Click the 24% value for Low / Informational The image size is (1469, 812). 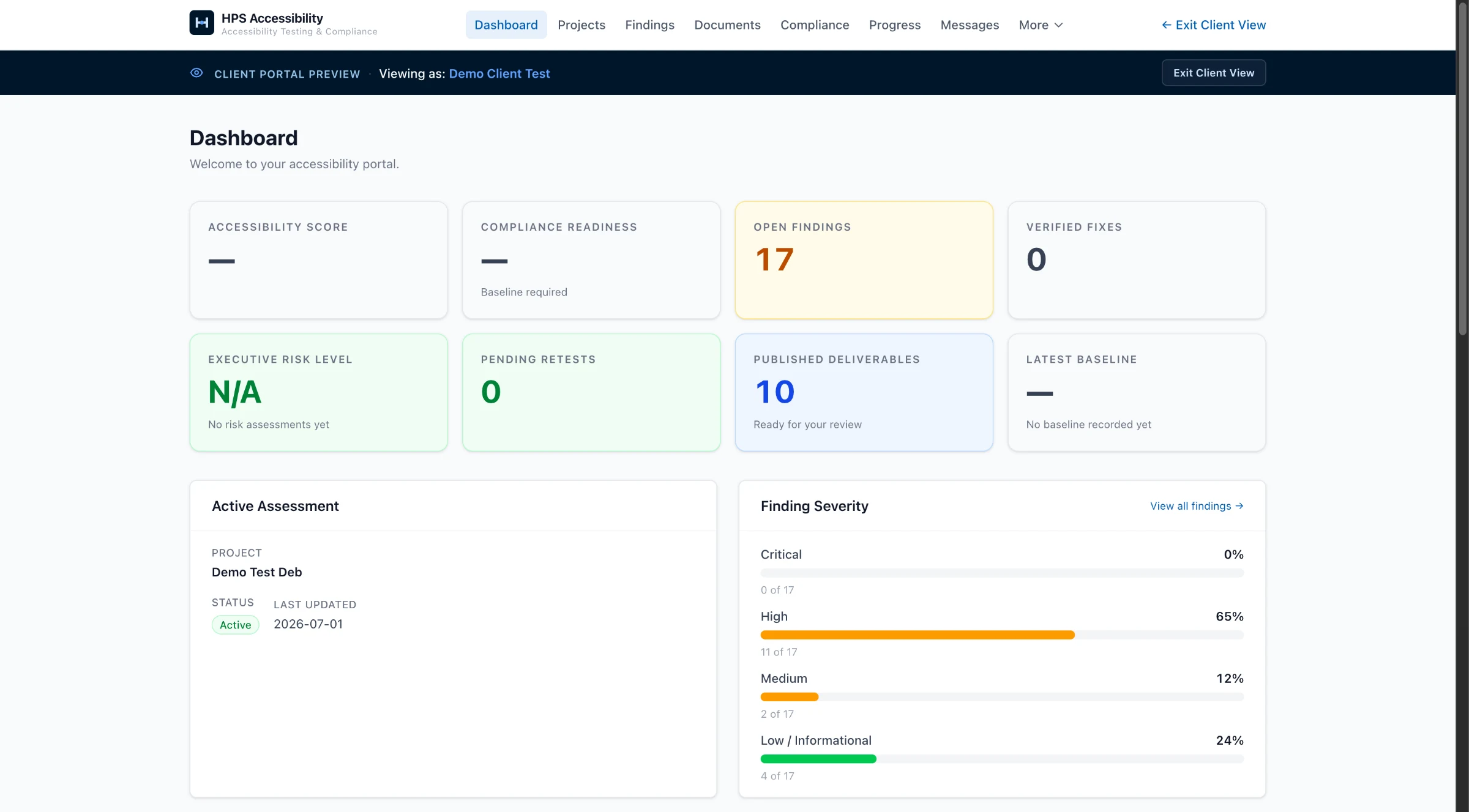[1230, 740]
